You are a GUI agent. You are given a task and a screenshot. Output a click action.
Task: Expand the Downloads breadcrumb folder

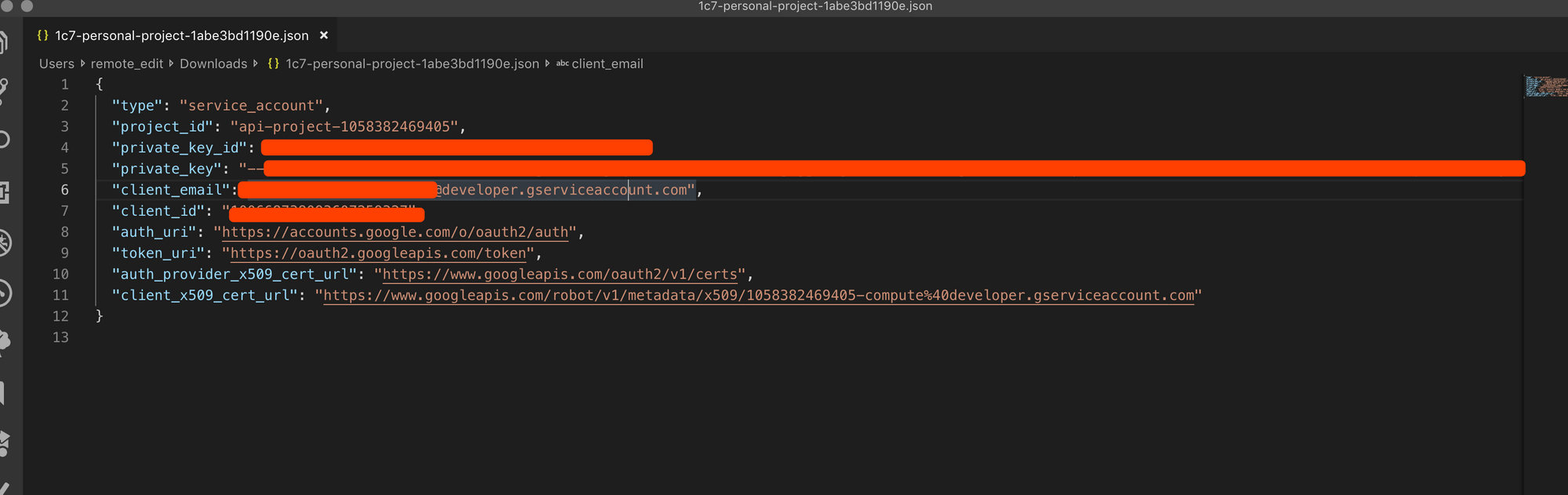pyautogui.click(x=213, y=64)
